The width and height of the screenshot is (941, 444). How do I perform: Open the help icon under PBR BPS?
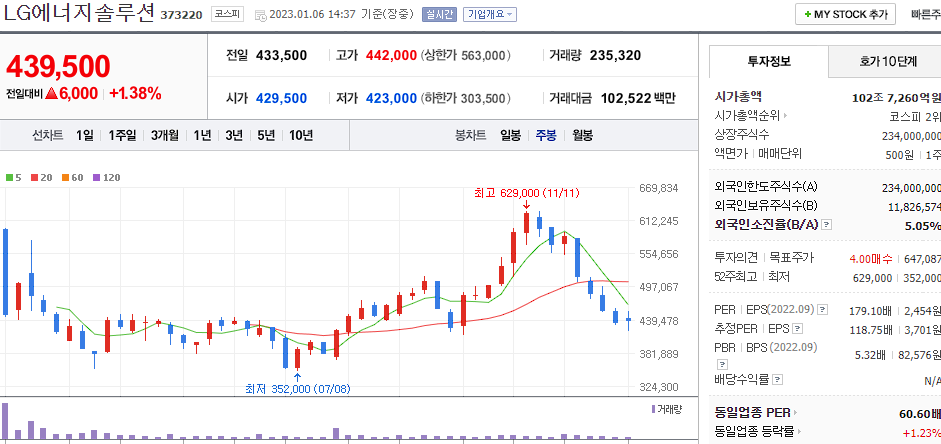pyautogui.click(x=723, y=364)
